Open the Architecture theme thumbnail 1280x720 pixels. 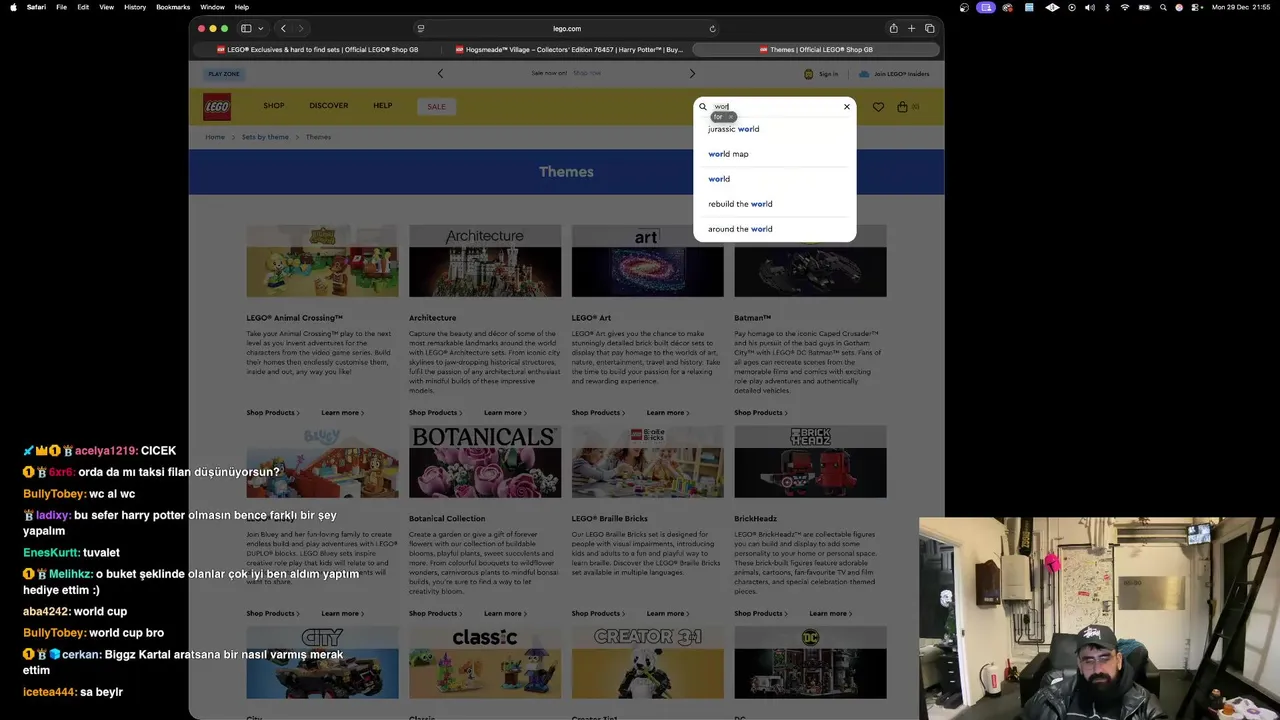point(485,261)
